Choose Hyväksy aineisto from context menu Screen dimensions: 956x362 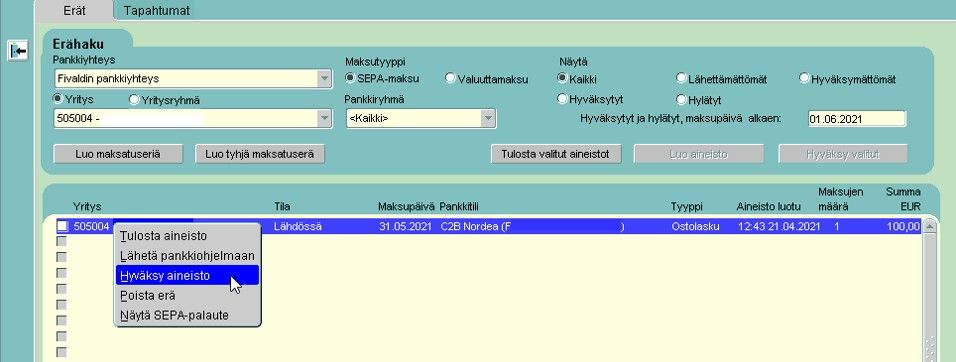(x=188, y=275)
